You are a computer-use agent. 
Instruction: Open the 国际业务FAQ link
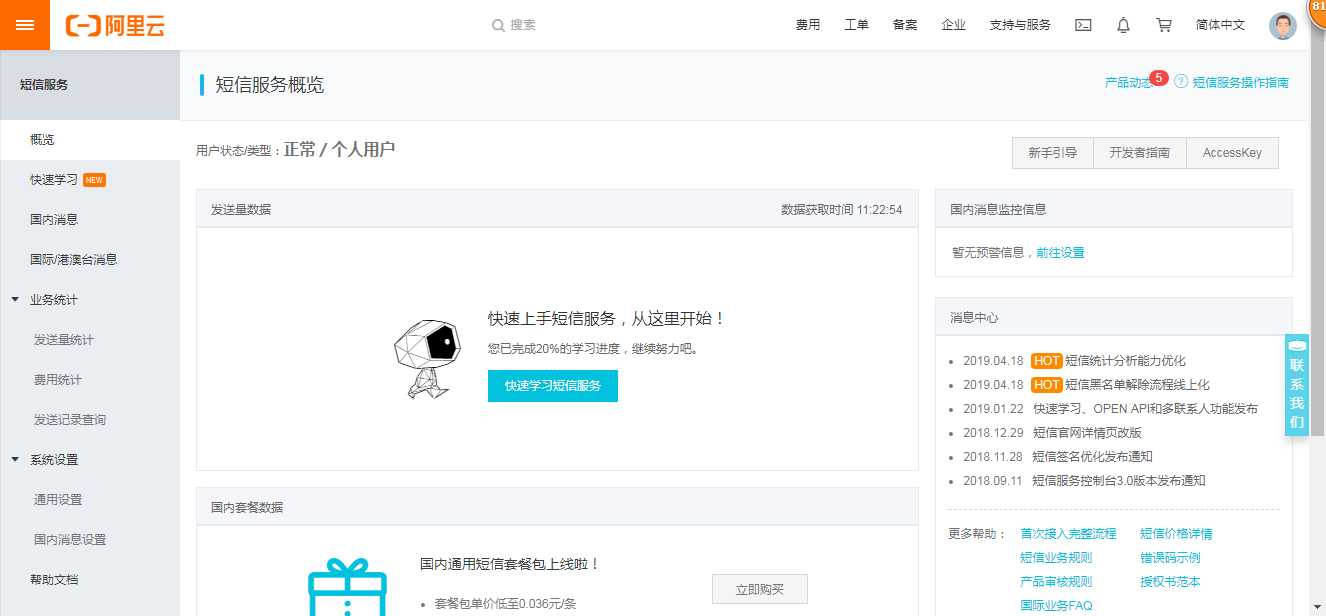click(x=1056, y=606)
